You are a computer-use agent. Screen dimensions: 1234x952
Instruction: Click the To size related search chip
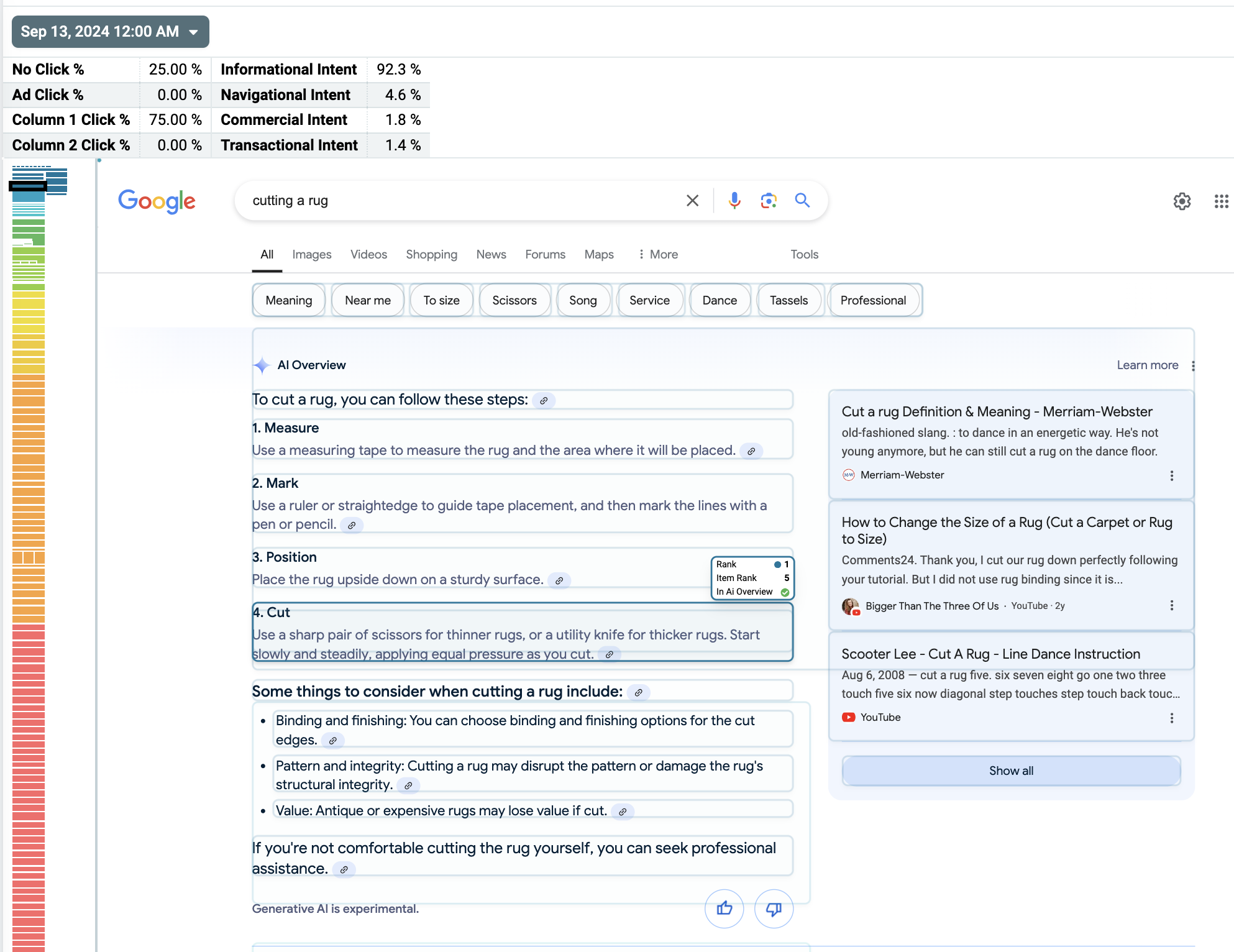coord(441,300)
